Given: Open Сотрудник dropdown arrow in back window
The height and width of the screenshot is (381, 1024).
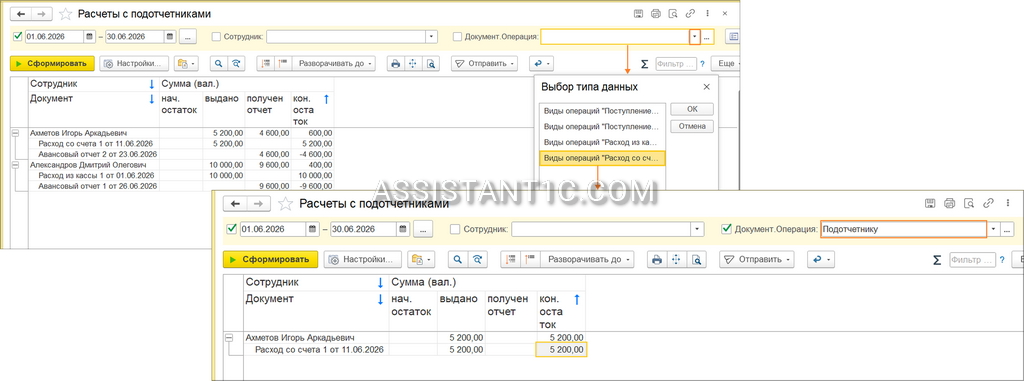Looking at the screenshot, I should pos(432,37).
